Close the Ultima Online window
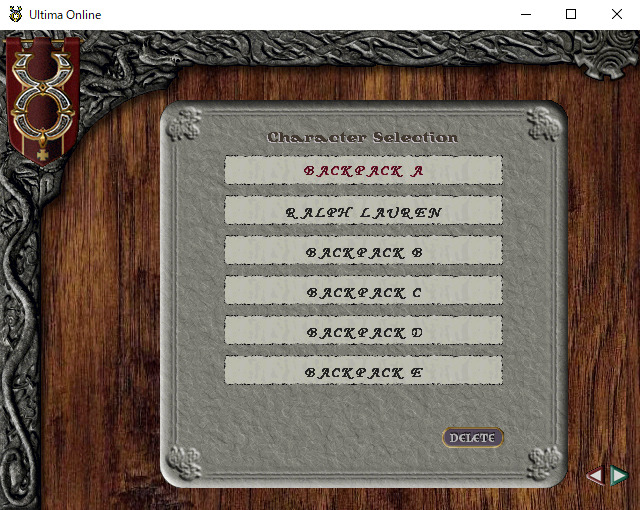Viewport: 640px width, 510px height. [x=617, y=15]
